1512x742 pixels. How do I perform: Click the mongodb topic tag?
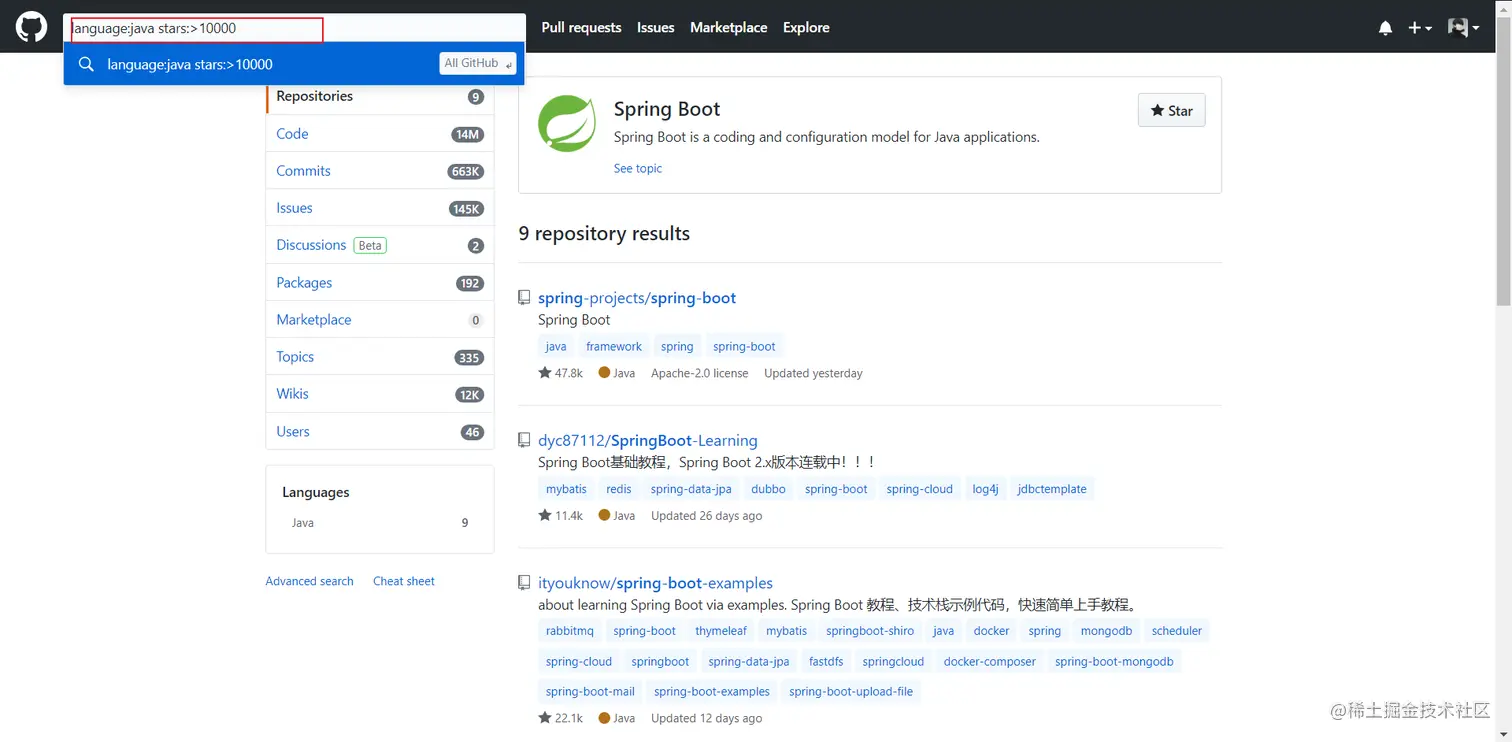pyautogui.click(x=1106, y=631)
